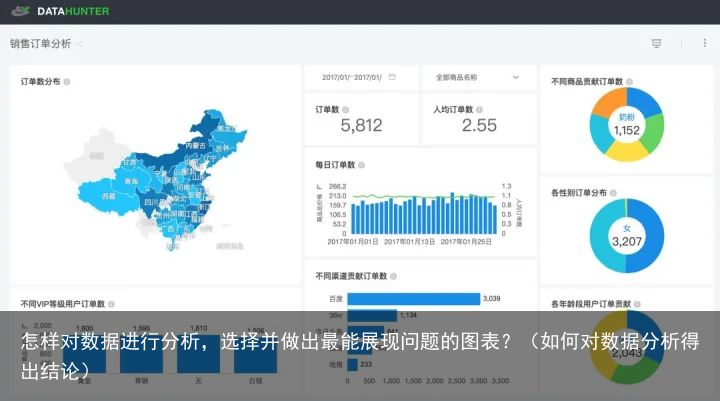
Task: Click the 百度 bar showing 3,039
Action: tap(413, 299)
